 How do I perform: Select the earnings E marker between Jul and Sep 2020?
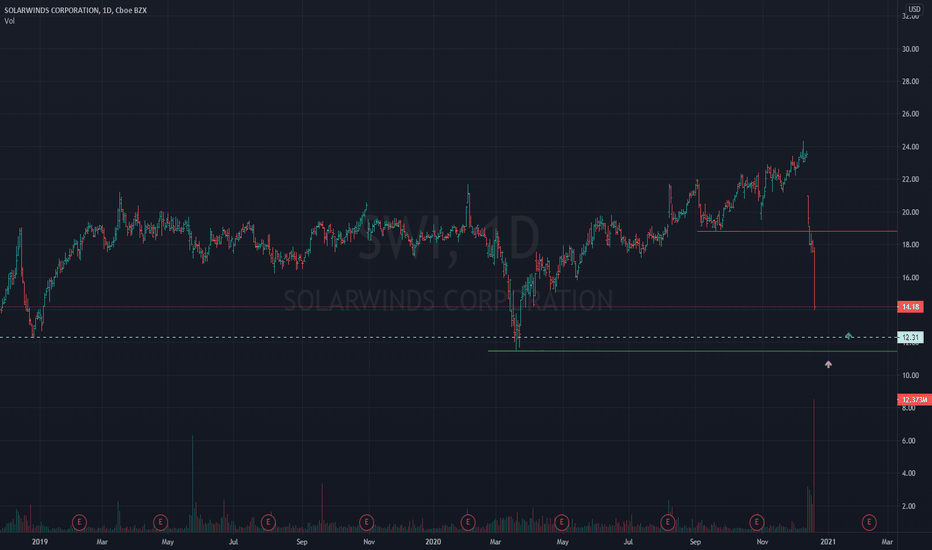pyautogui.click(x=667, y=523)
